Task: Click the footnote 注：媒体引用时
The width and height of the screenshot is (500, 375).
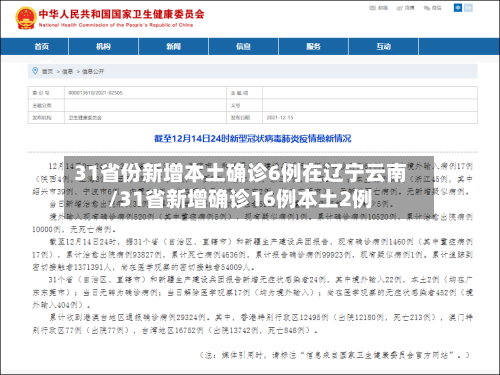Action: [x=334, y=355]
